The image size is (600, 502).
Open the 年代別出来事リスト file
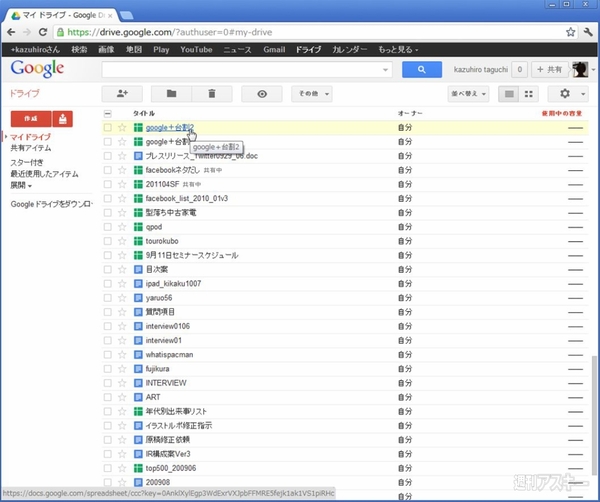pyautogui.click(x=176, y=411)
